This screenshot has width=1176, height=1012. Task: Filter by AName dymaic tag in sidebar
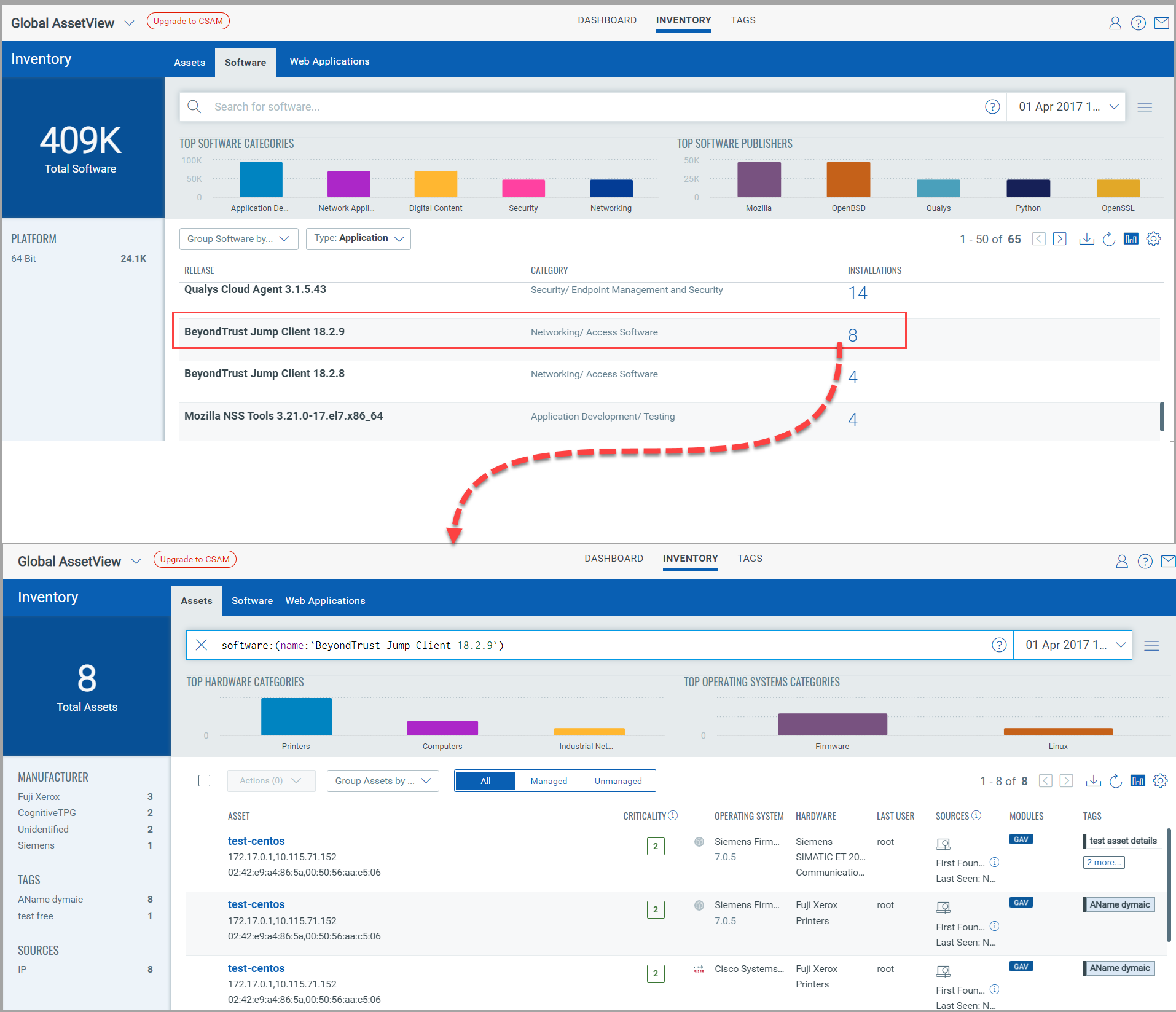85,900
